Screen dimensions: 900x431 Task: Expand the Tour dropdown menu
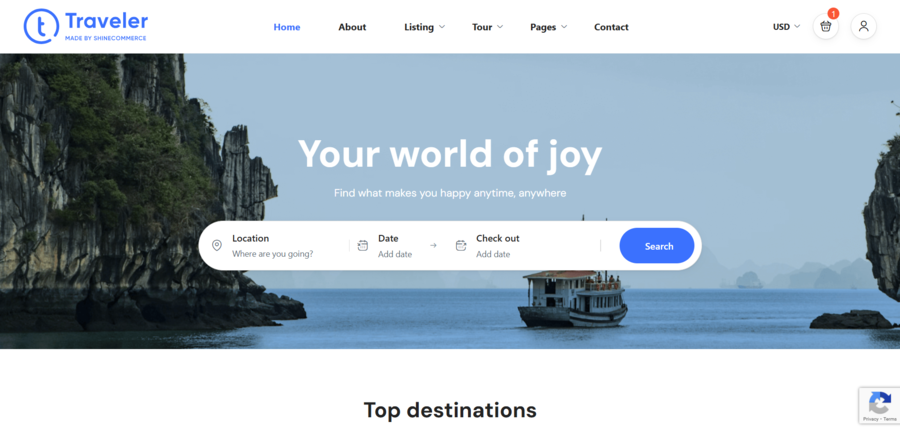pos(487,27)
